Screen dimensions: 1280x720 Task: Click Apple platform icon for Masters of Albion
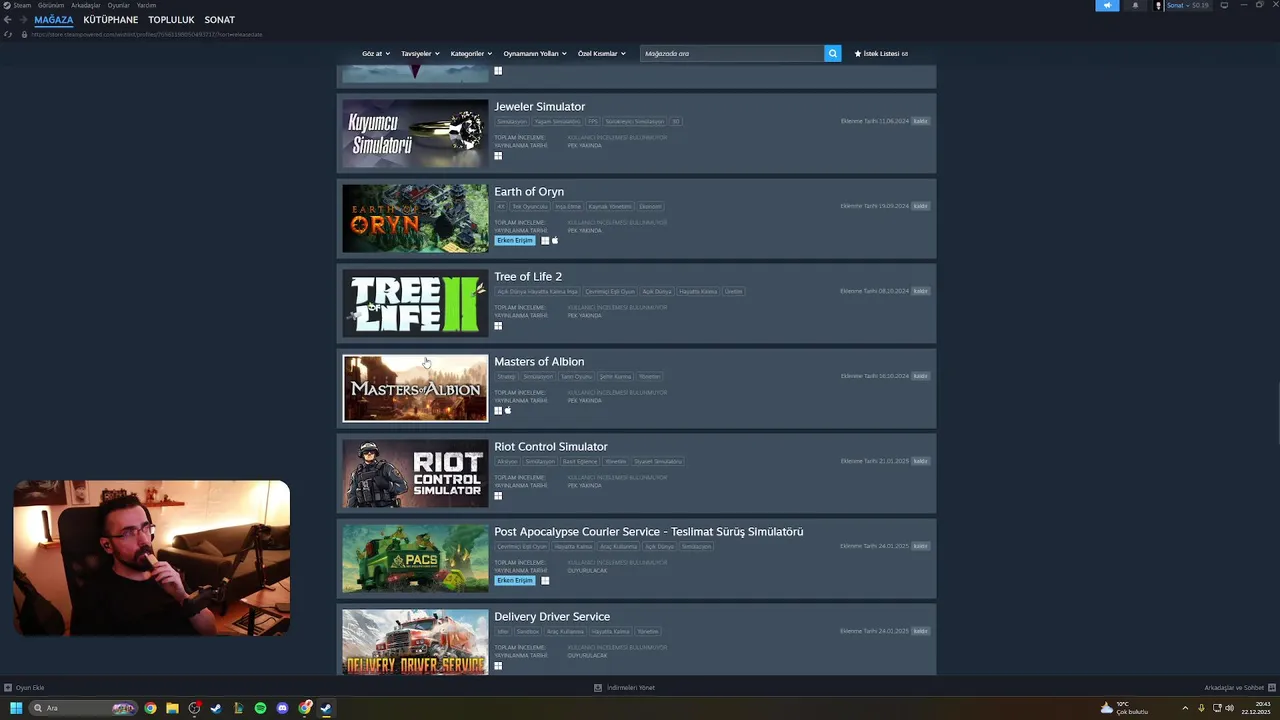(508, 410)
